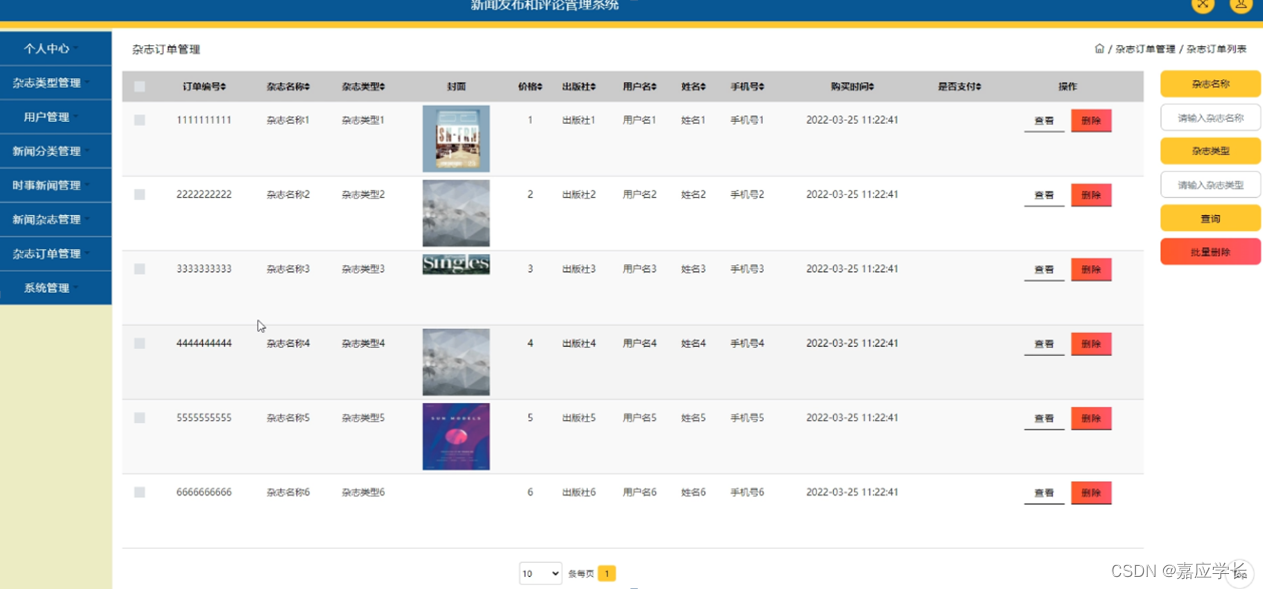
Task: Expand the 杂志订单管理 sidebar menu
Action: [x=55, y=254]
